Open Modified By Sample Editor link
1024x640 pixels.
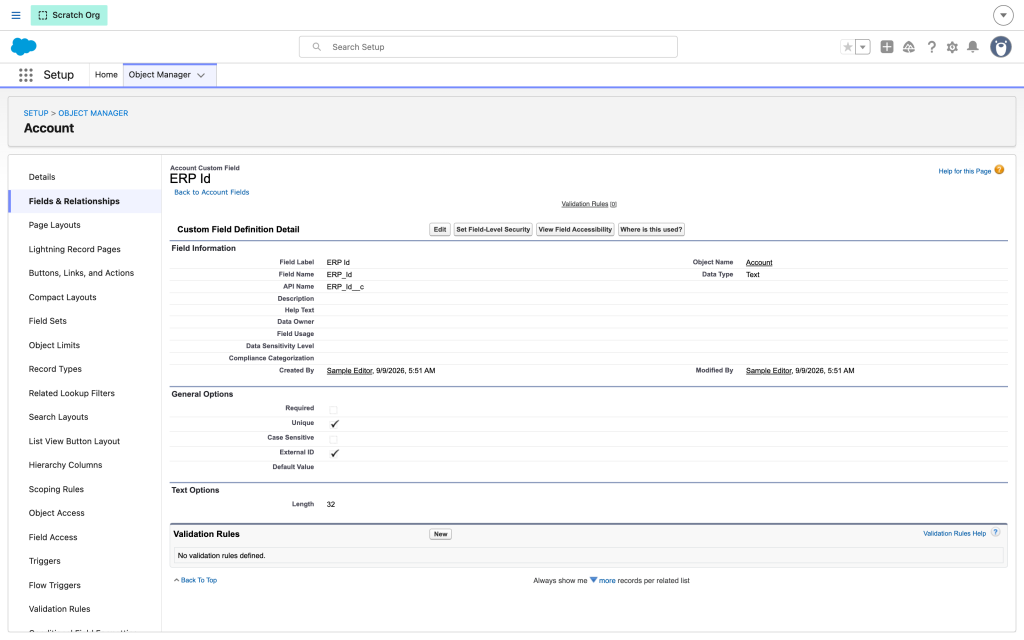coord(769,370)
